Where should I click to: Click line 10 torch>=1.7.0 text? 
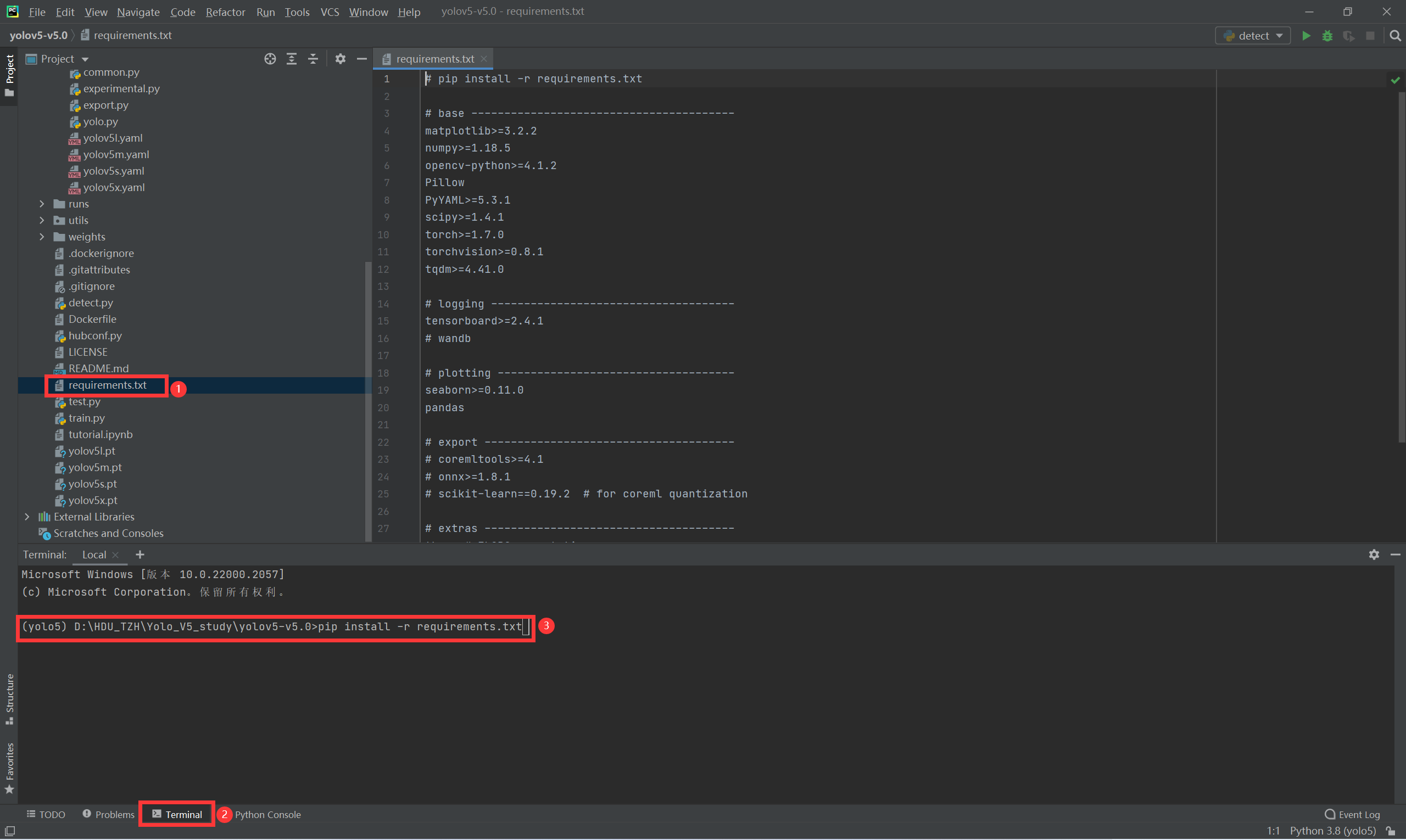click(464, 234)
